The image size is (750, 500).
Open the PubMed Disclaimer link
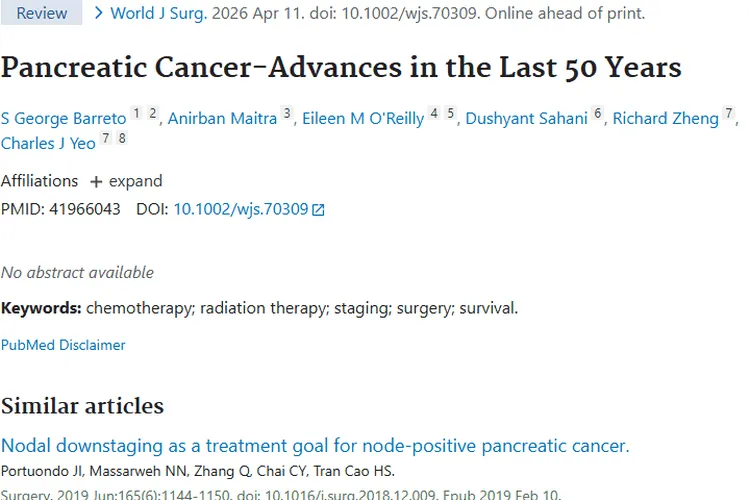coord(63,345)
